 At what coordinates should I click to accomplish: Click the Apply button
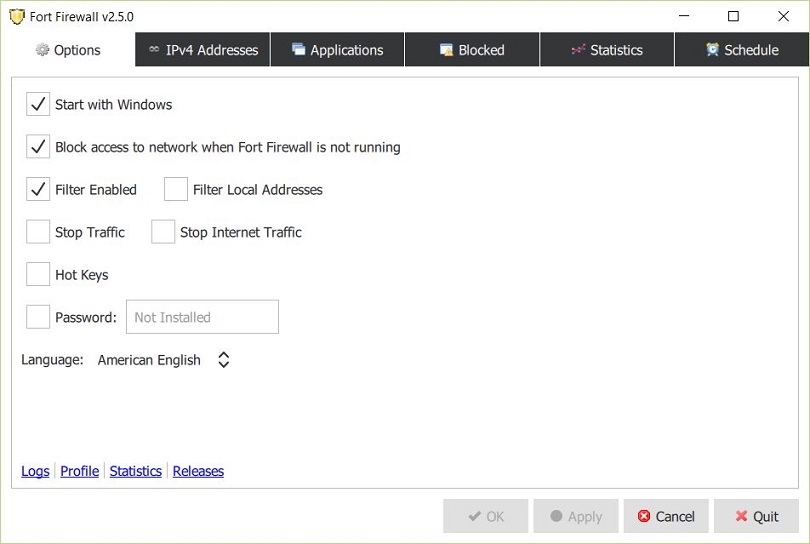576,516
